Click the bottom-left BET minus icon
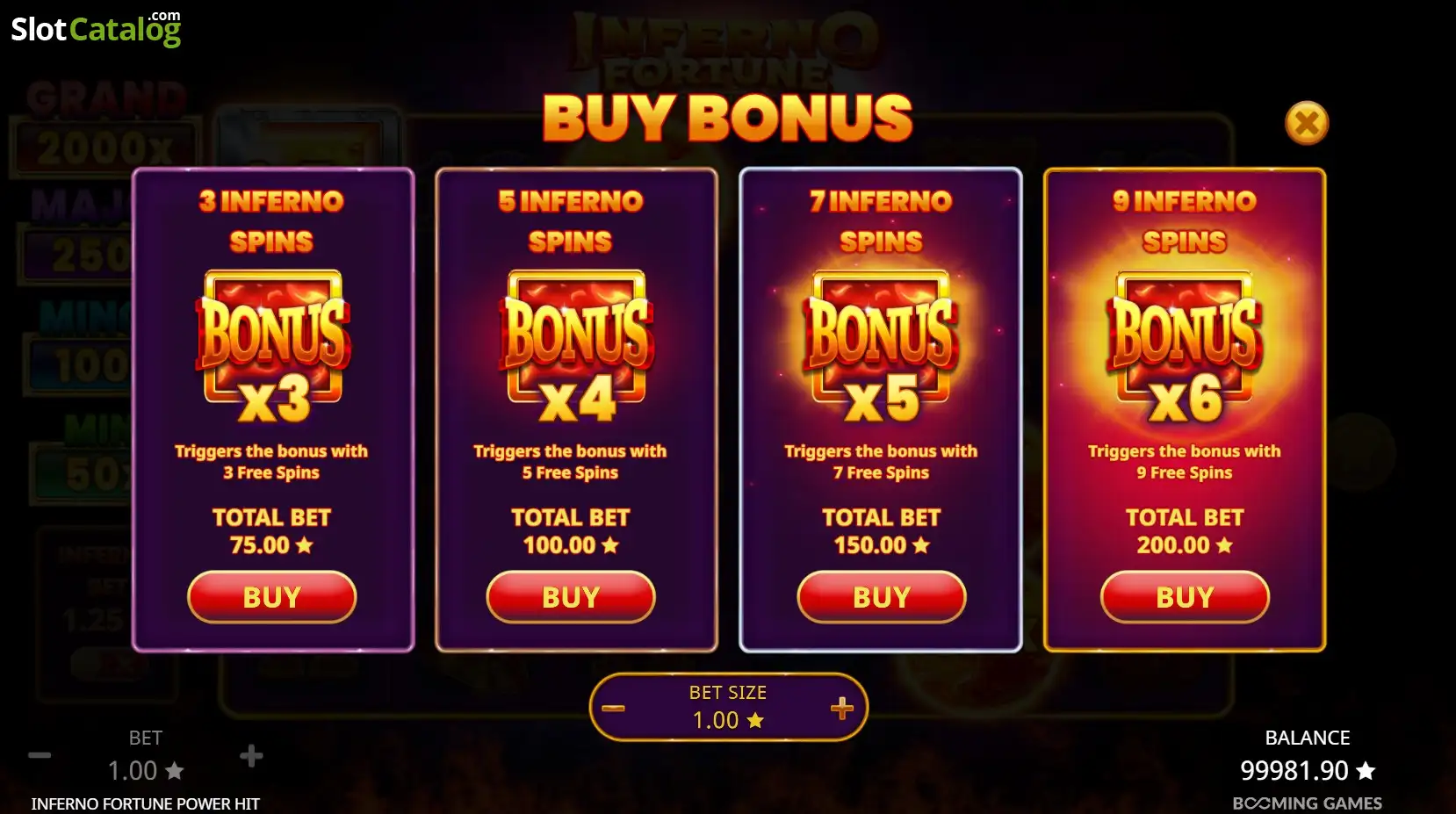This screenshot has height=814, width=1456. pos(40,755)
